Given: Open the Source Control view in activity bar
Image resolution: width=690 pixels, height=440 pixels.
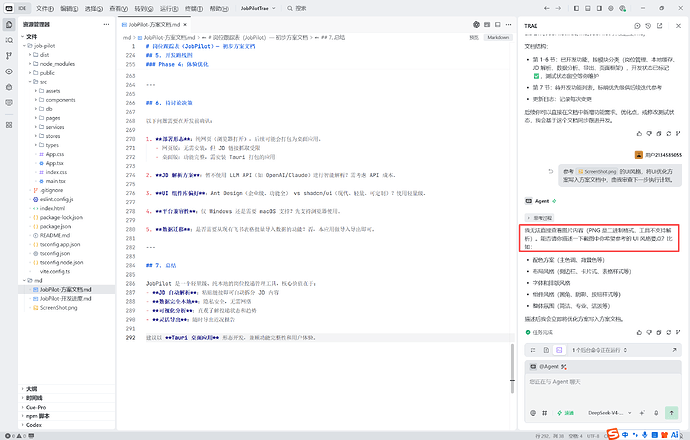Looking at the screenshot, I should point(9,56).
